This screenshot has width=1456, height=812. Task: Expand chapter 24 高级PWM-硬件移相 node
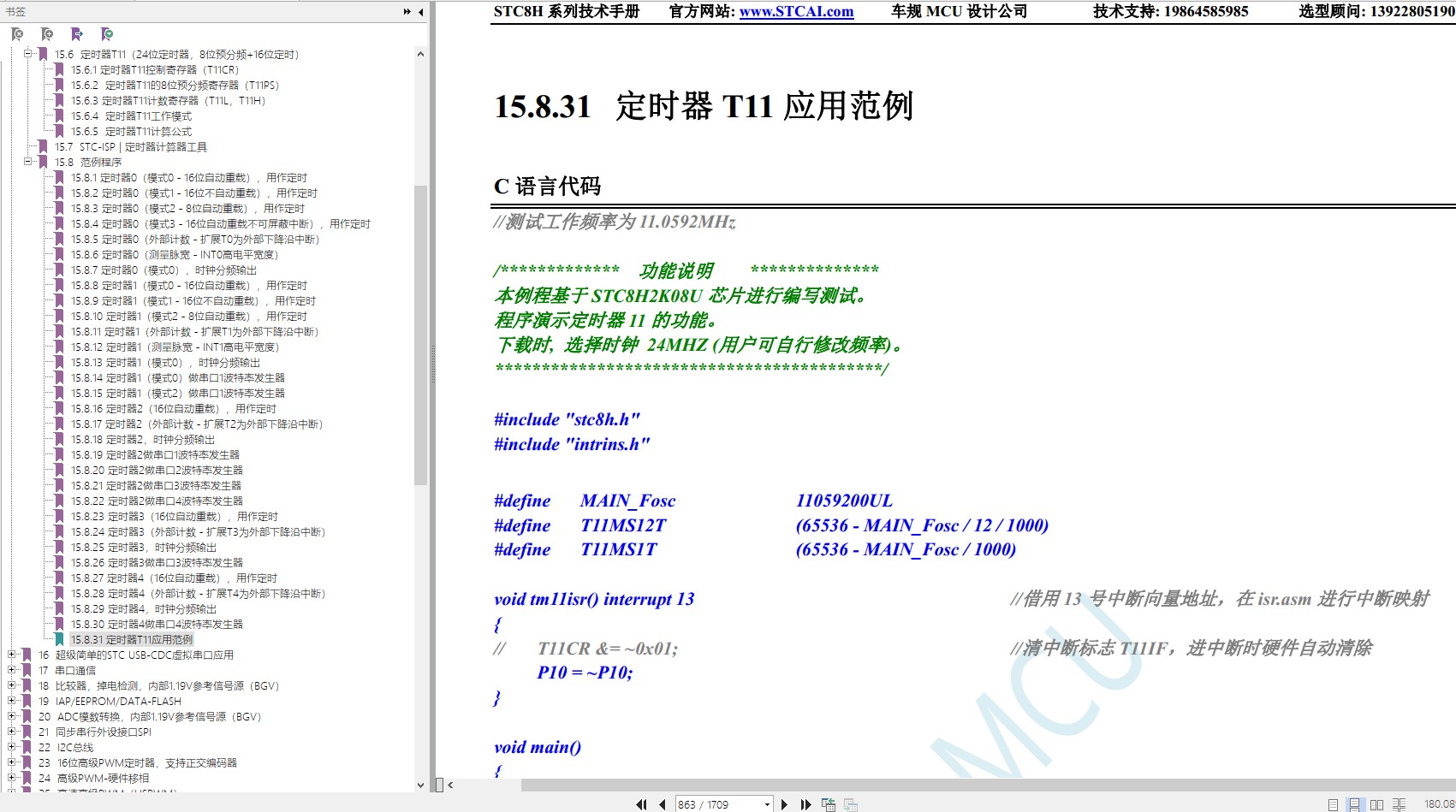[12, 779]
